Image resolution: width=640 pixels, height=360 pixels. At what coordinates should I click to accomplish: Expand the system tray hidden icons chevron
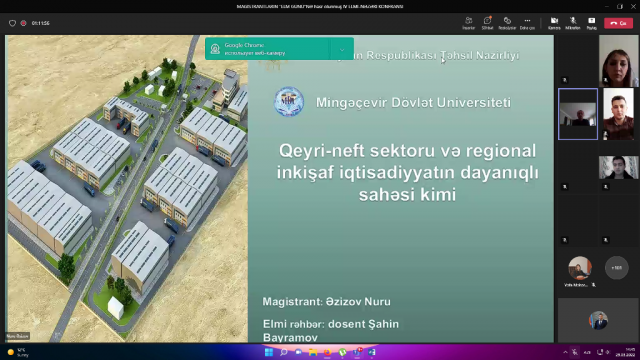565,352
